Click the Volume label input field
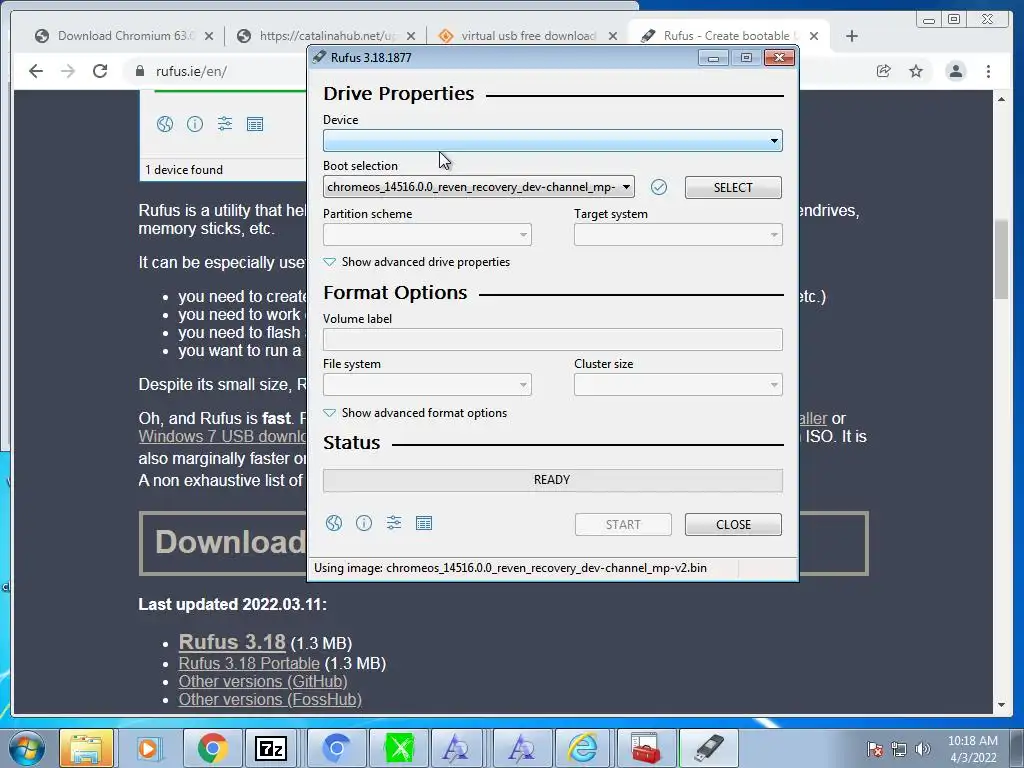1024x768 pixels. pyautogui.click(x=552, y=340)
